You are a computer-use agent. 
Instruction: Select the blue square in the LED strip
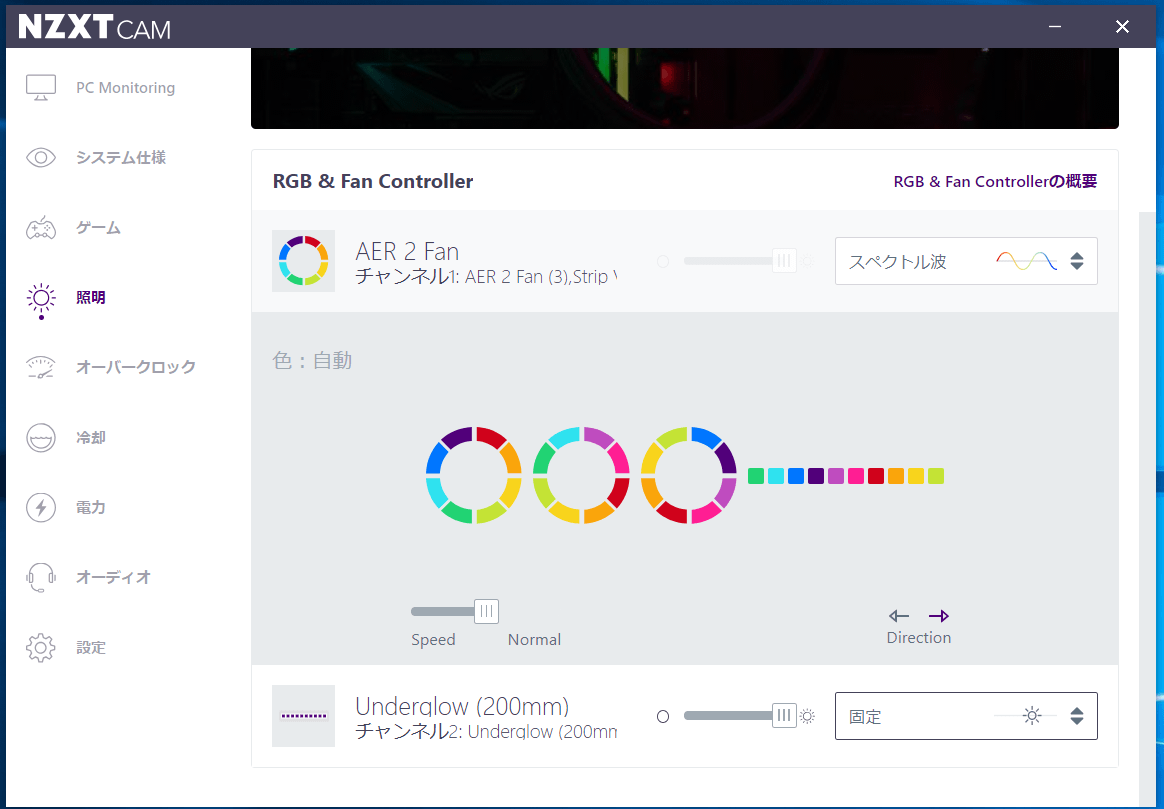click(796, 476)
